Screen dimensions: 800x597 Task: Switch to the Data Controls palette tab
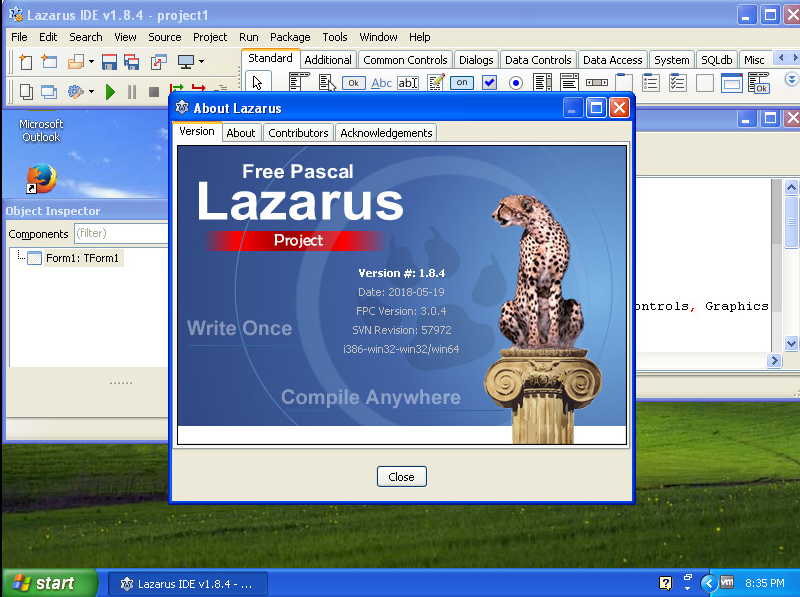click(538, 60)
